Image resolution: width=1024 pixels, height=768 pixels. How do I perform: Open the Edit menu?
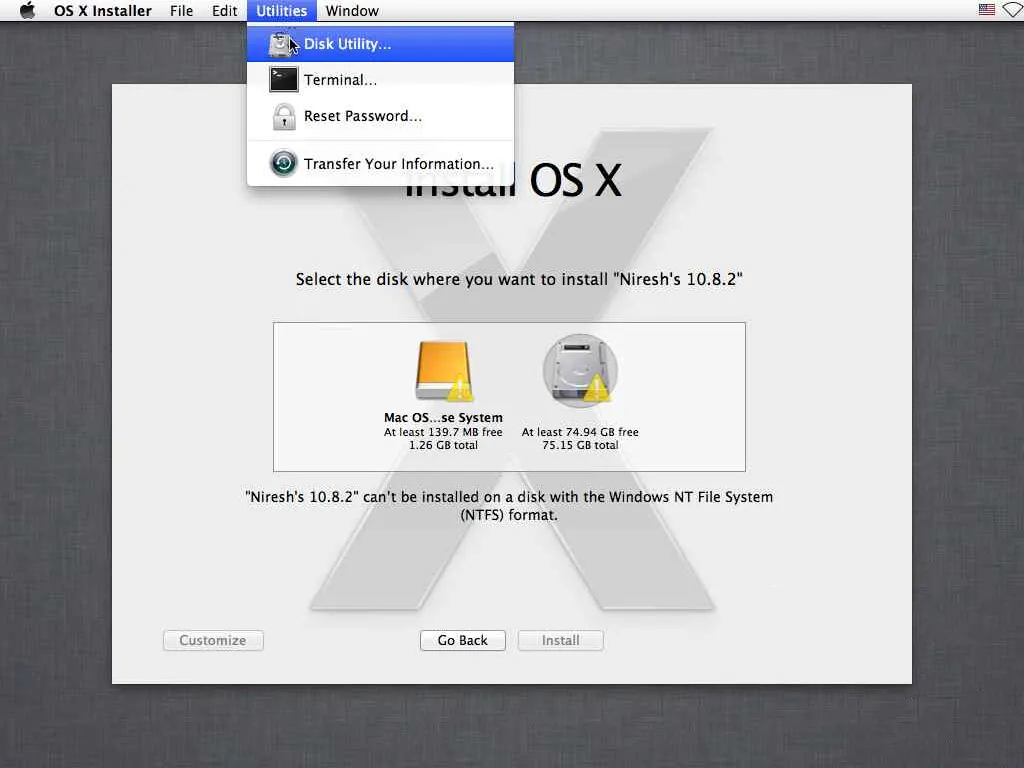pos(224,10)
